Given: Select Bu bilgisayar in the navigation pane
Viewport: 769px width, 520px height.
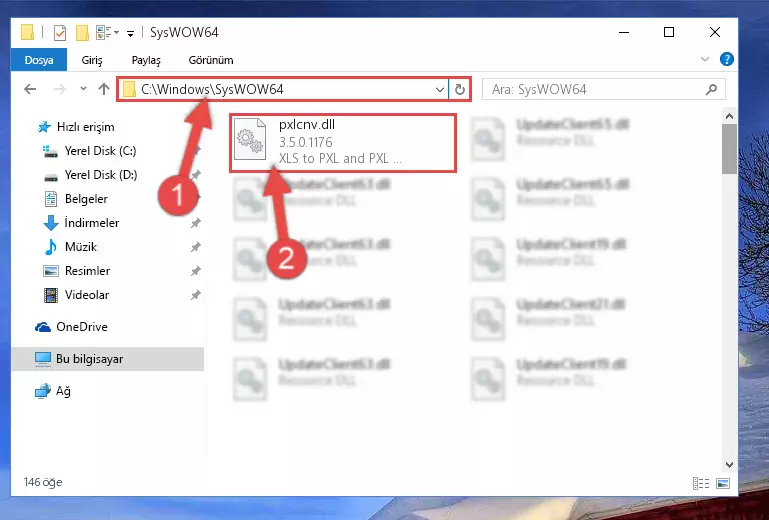Looking at the screenshot, I should coord(107,359).
